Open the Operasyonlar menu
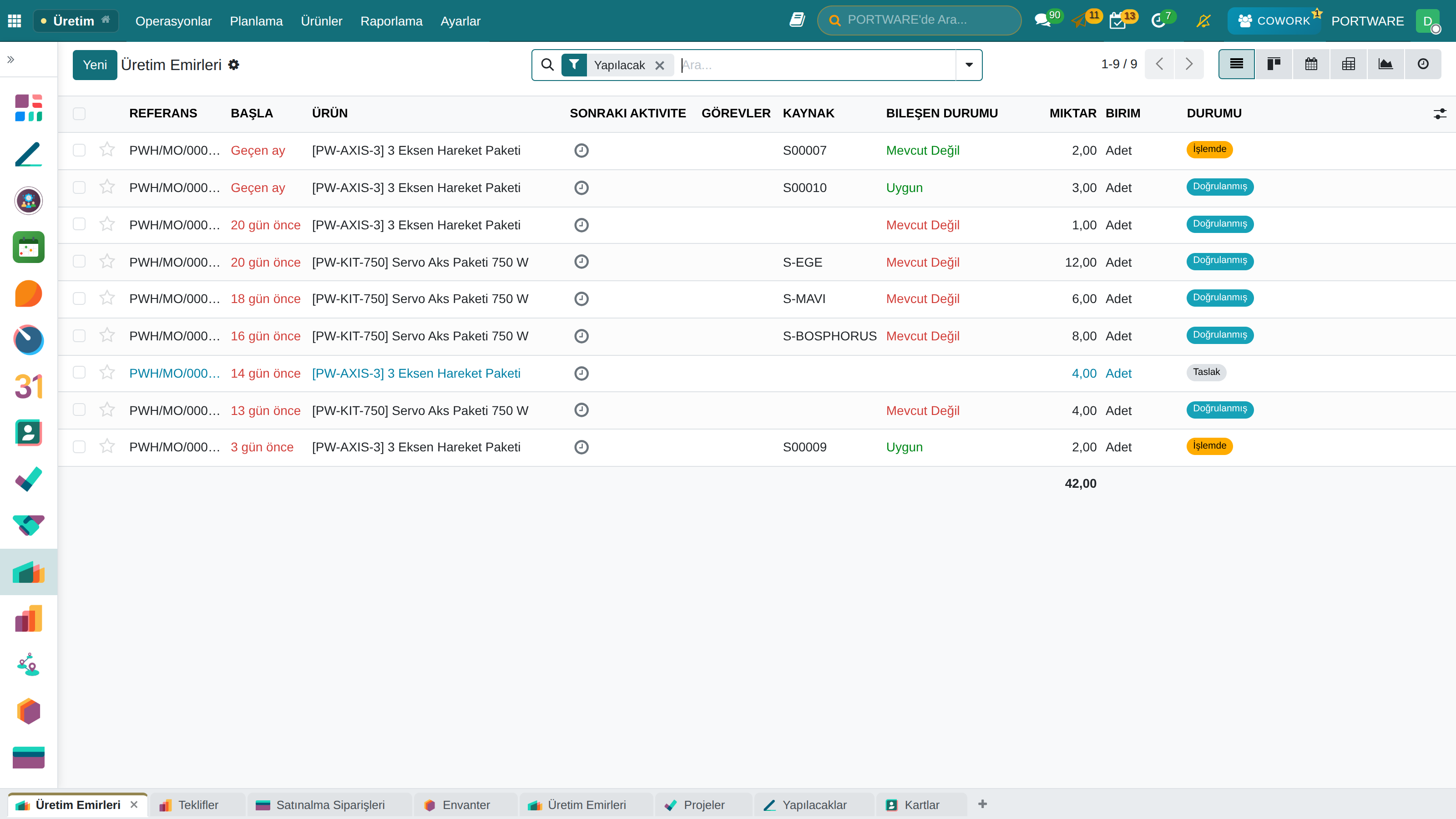 (173, 21)
